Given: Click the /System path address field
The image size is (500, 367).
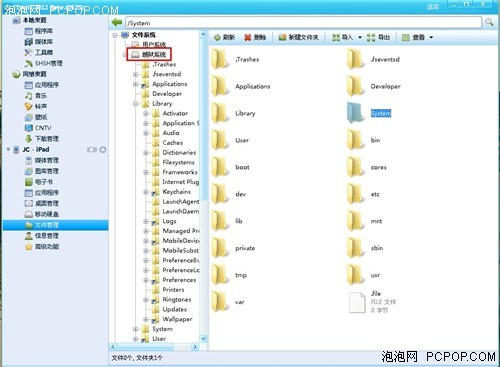Looking at the screenshot, I should (x=303, y=23).
